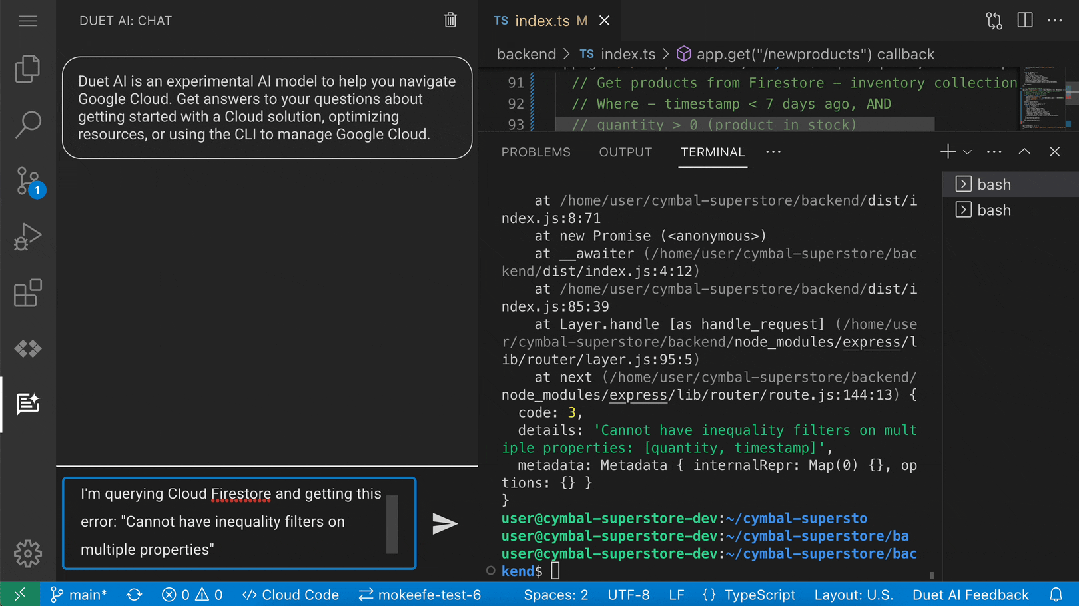Viewport: 1079px width, 606px height.
Task: Send the chat message to Duet AI
Action: (445, 523)
